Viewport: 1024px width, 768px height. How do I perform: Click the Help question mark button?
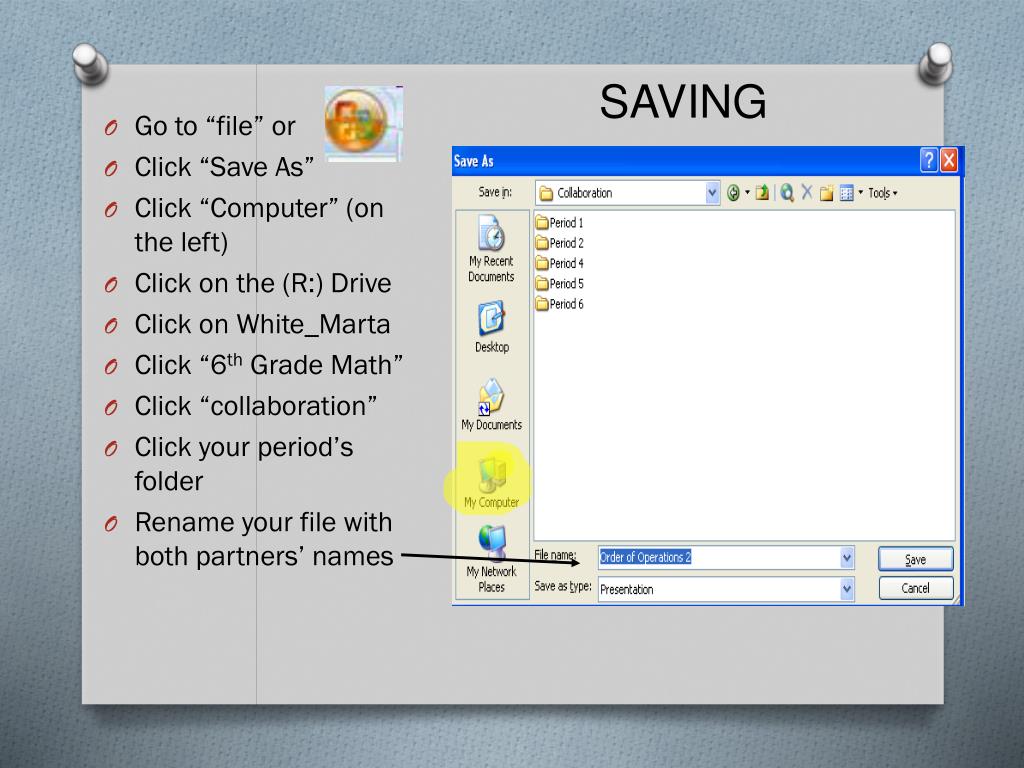click(929, 160)
